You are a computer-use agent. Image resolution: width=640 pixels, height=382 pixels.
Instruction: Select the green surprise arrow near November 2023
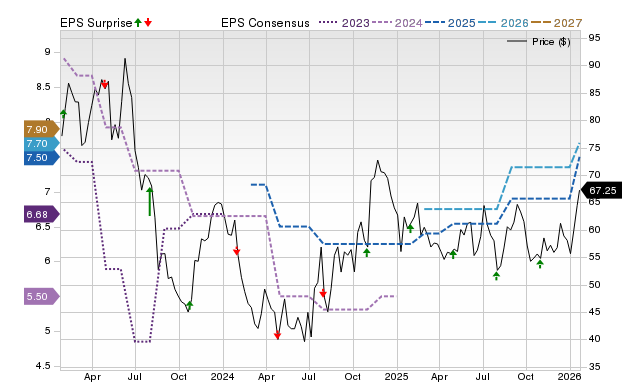pos(189,305)
